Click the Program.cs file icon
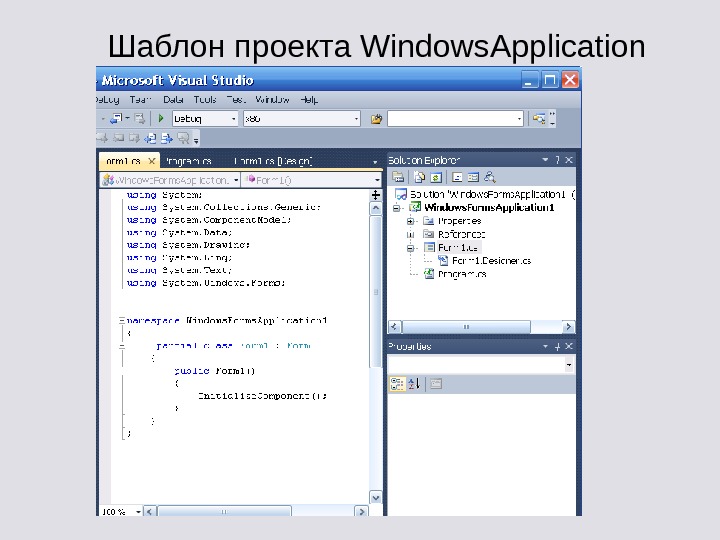The width and height of the screenshot is (720, 540). (x=429, y=274)
